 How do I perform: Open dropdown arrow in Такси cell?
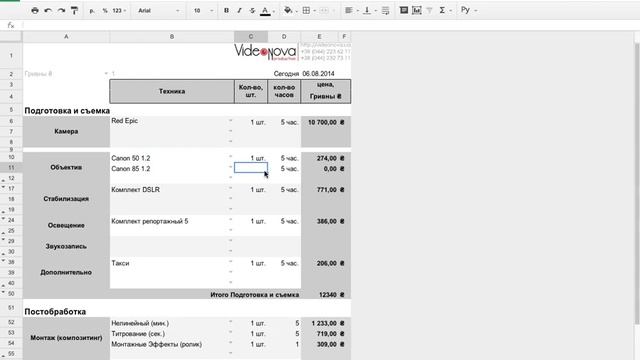click(x=230, y=261)
